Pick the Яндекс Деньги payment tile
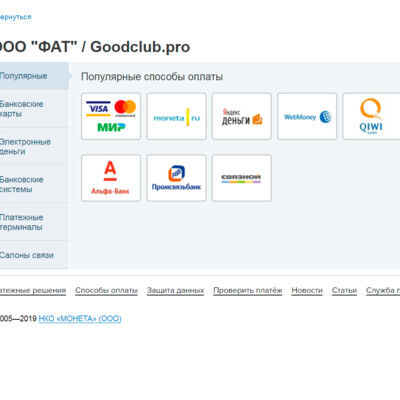Image resolution: width=400 pixels, height=400 pixels. click(x=242, y=116)
